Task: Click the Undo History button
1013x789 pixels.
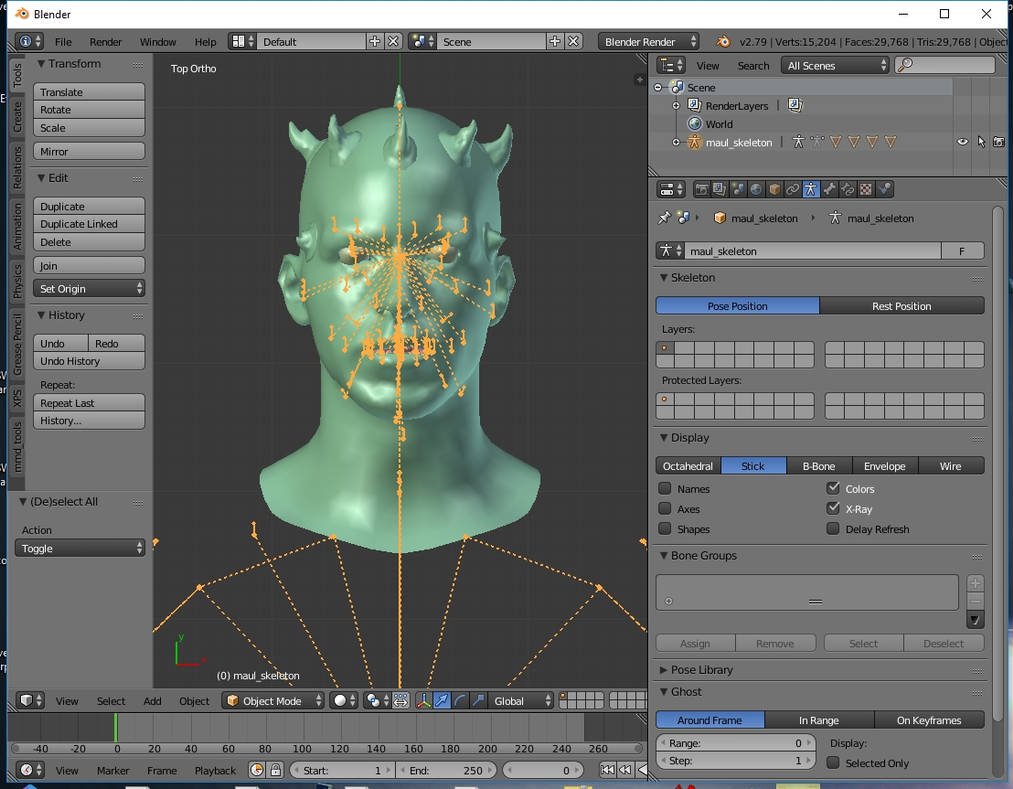Action: (x=89, y=361)
